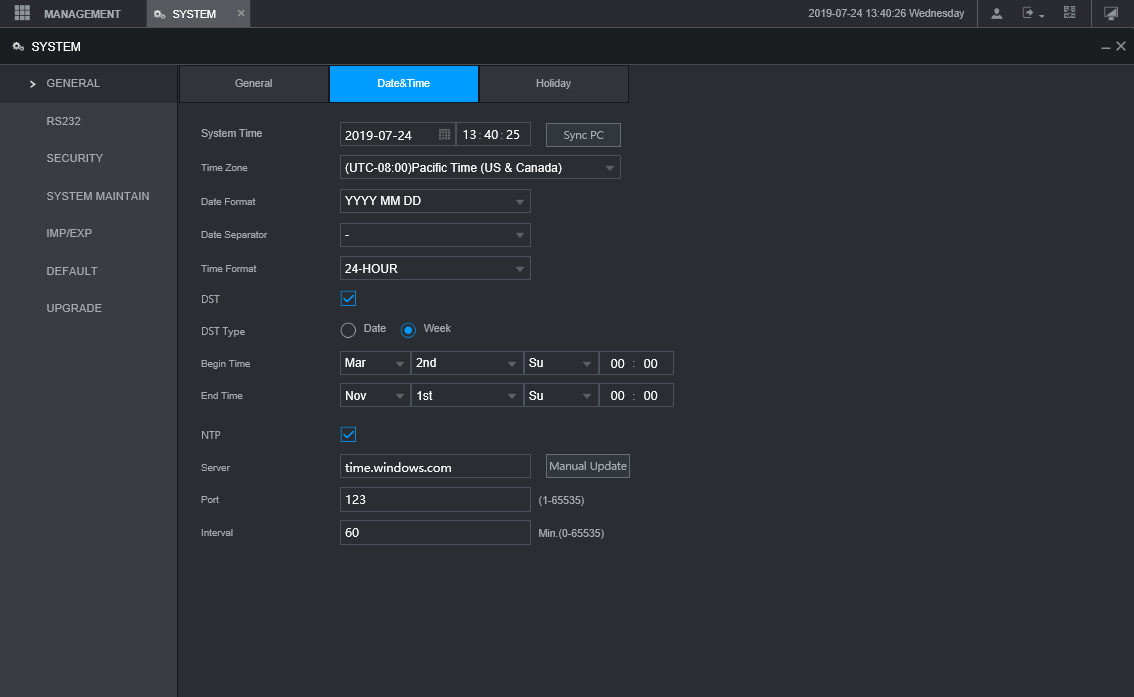This screenshot has width=1134, height=697.
Task: Click the NTP Server input field
Action: [x=435, y=467]
